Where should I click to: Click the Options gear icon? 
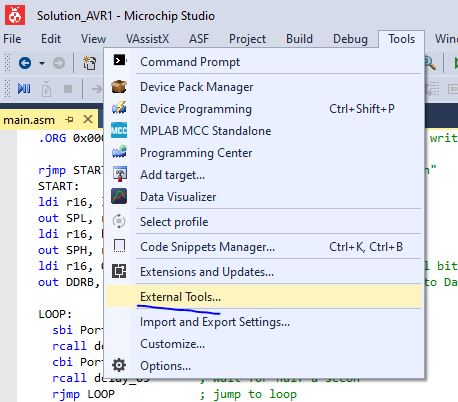119,365
